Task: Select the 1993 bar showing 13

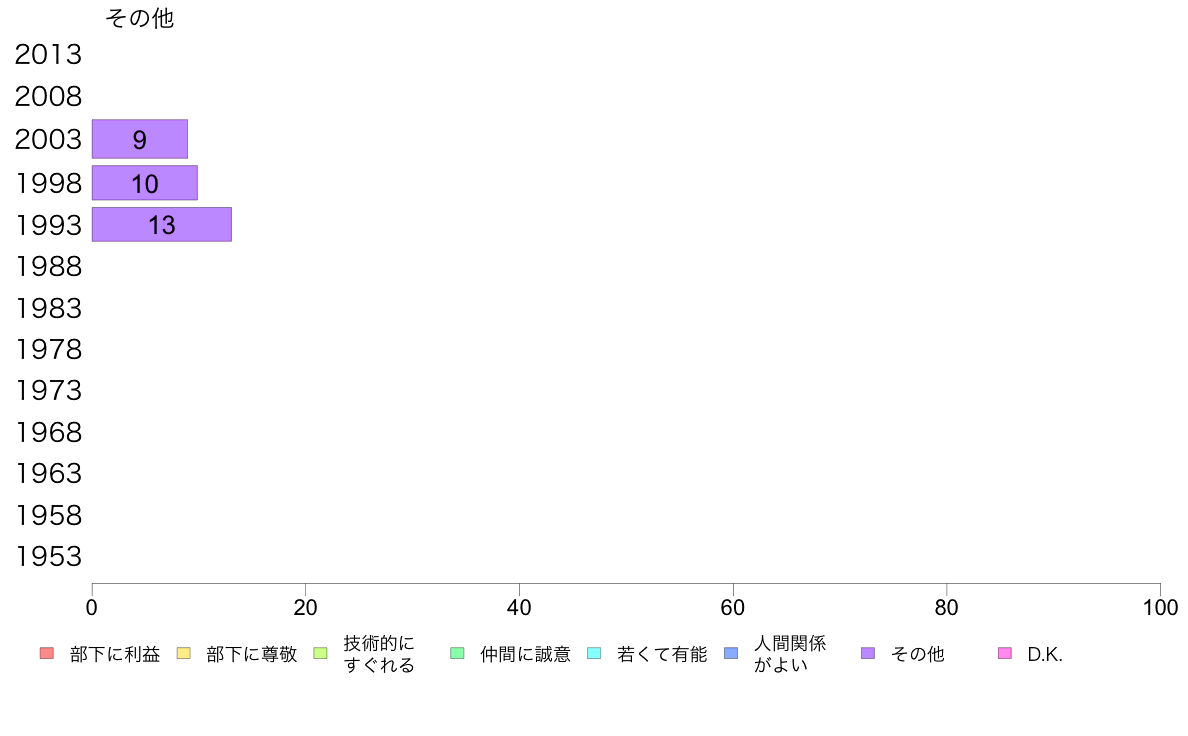Action: 161,224
